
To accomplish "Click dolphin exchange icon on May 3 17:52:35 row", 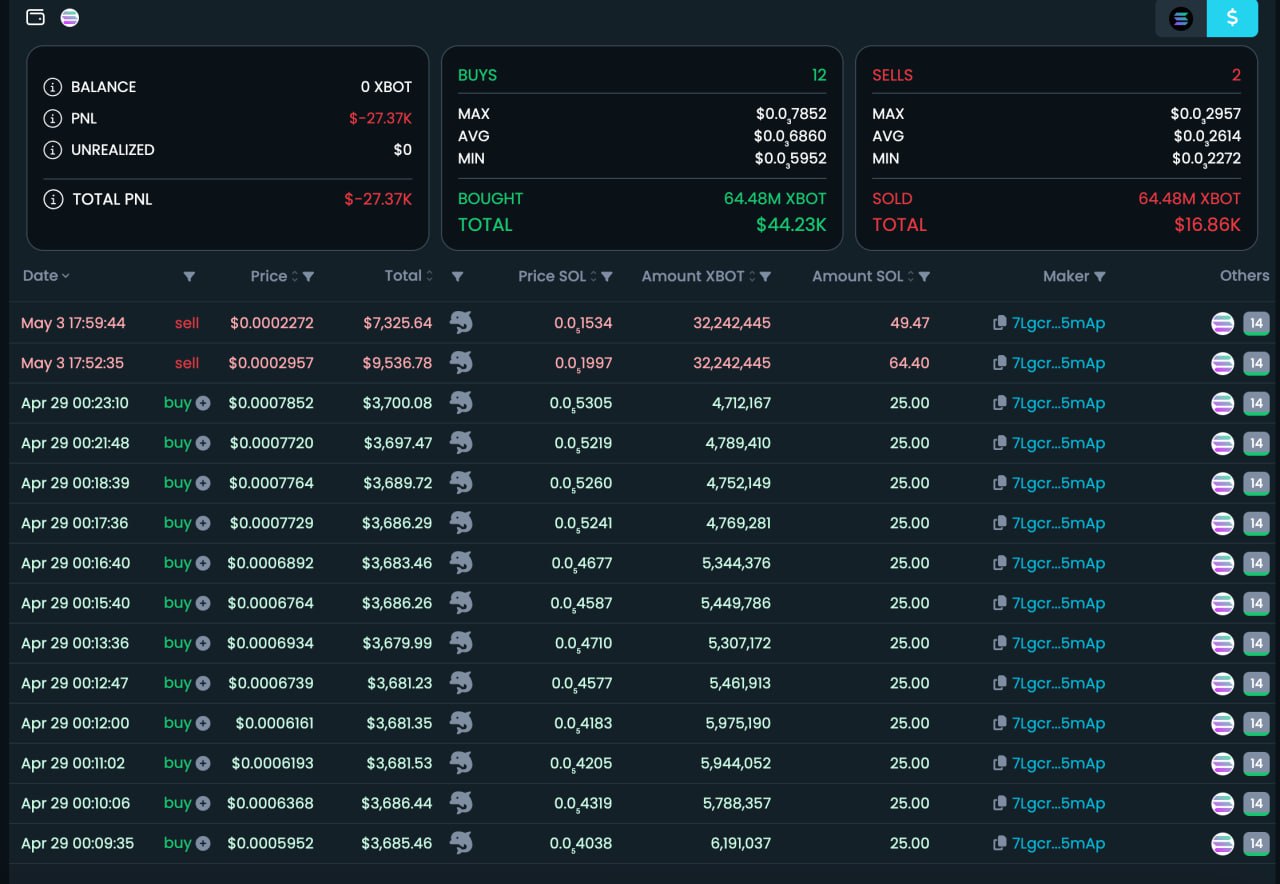I will click(x=461, y=362).
